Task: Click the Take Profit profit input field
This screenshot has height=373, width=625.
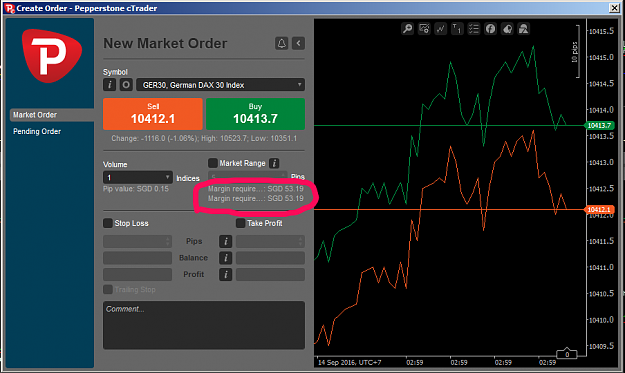Action: (x=270, y=274)
